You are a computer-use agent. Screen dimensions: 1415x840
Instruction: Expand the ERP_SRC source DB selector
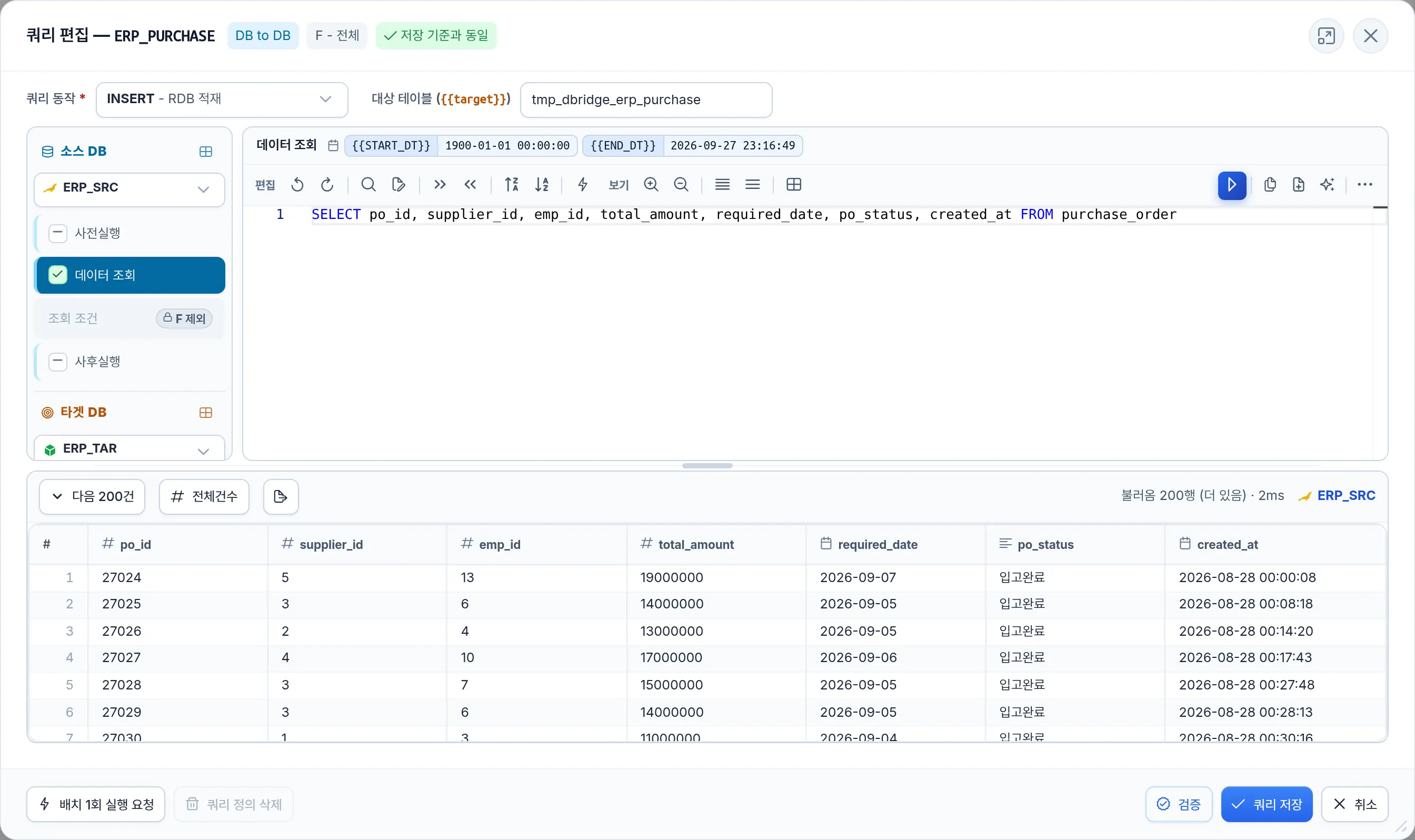pyautogui.click(x=129, y=189)
